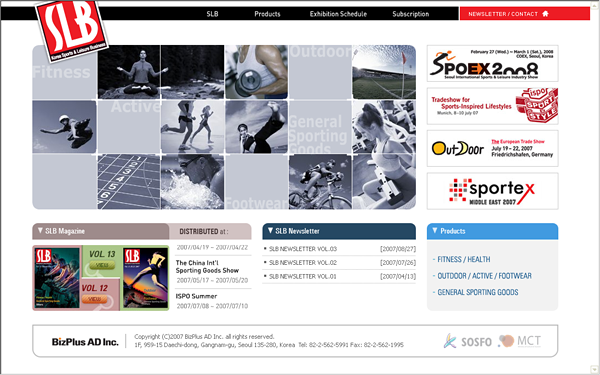Click the SLB logo in the header
The image size is (600, 375).
pos(72,30)
